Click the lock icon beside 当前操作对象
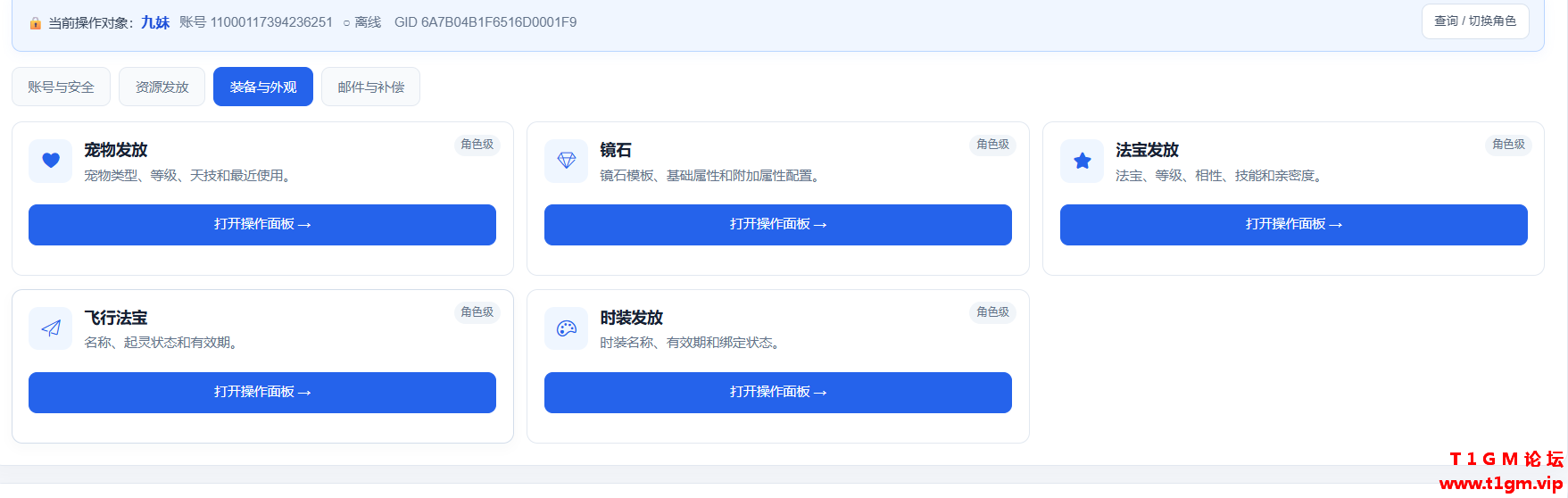 pyautogui.click(x=36, y=23)
